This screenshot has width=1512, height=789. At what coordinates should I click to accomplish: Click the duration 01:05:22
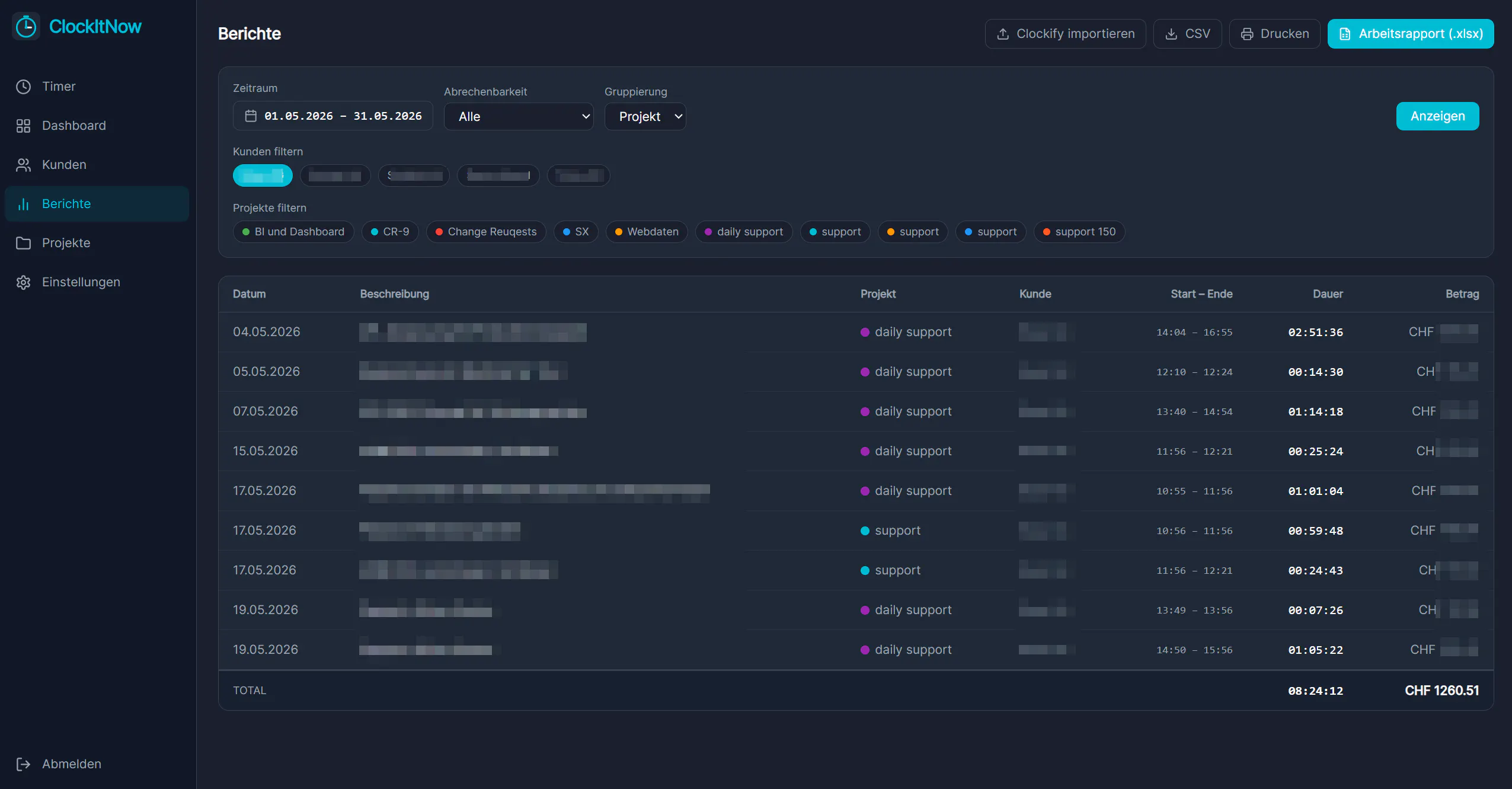point(1315,650)
